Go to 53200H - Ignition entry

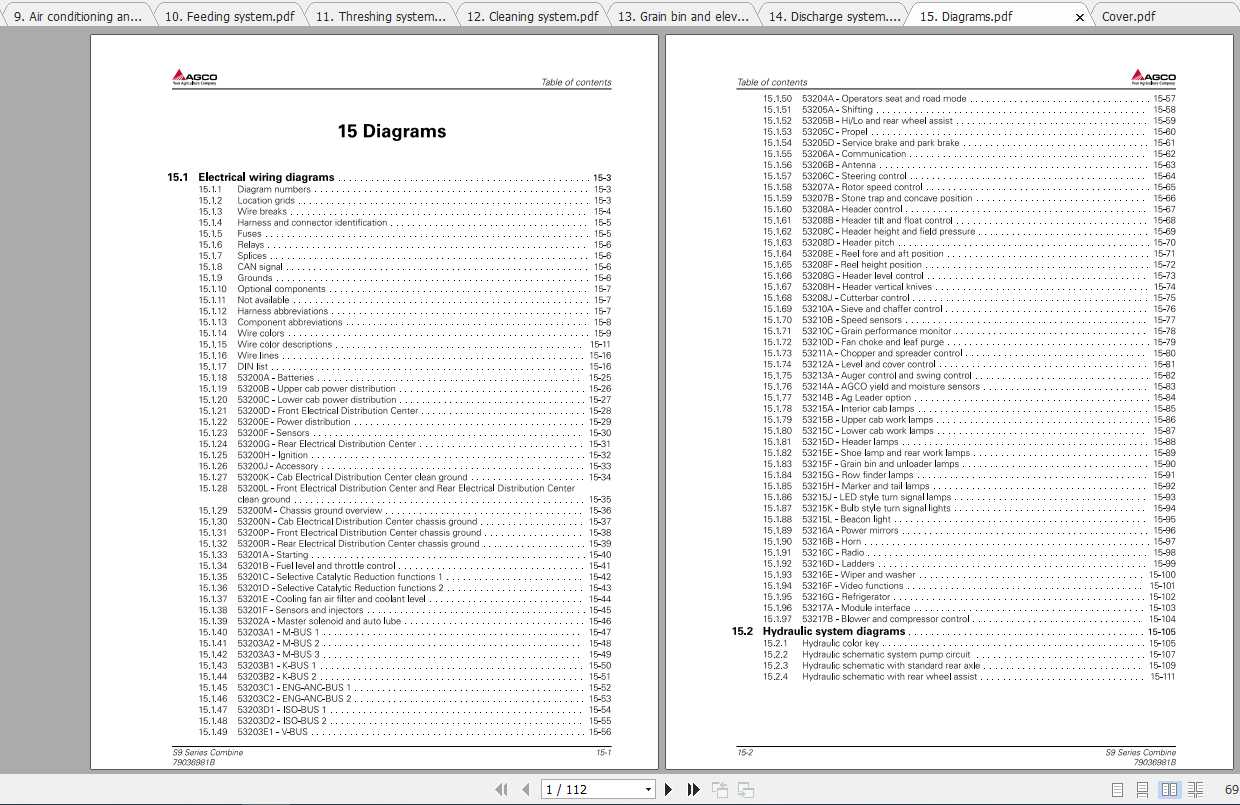click(273, 455)
